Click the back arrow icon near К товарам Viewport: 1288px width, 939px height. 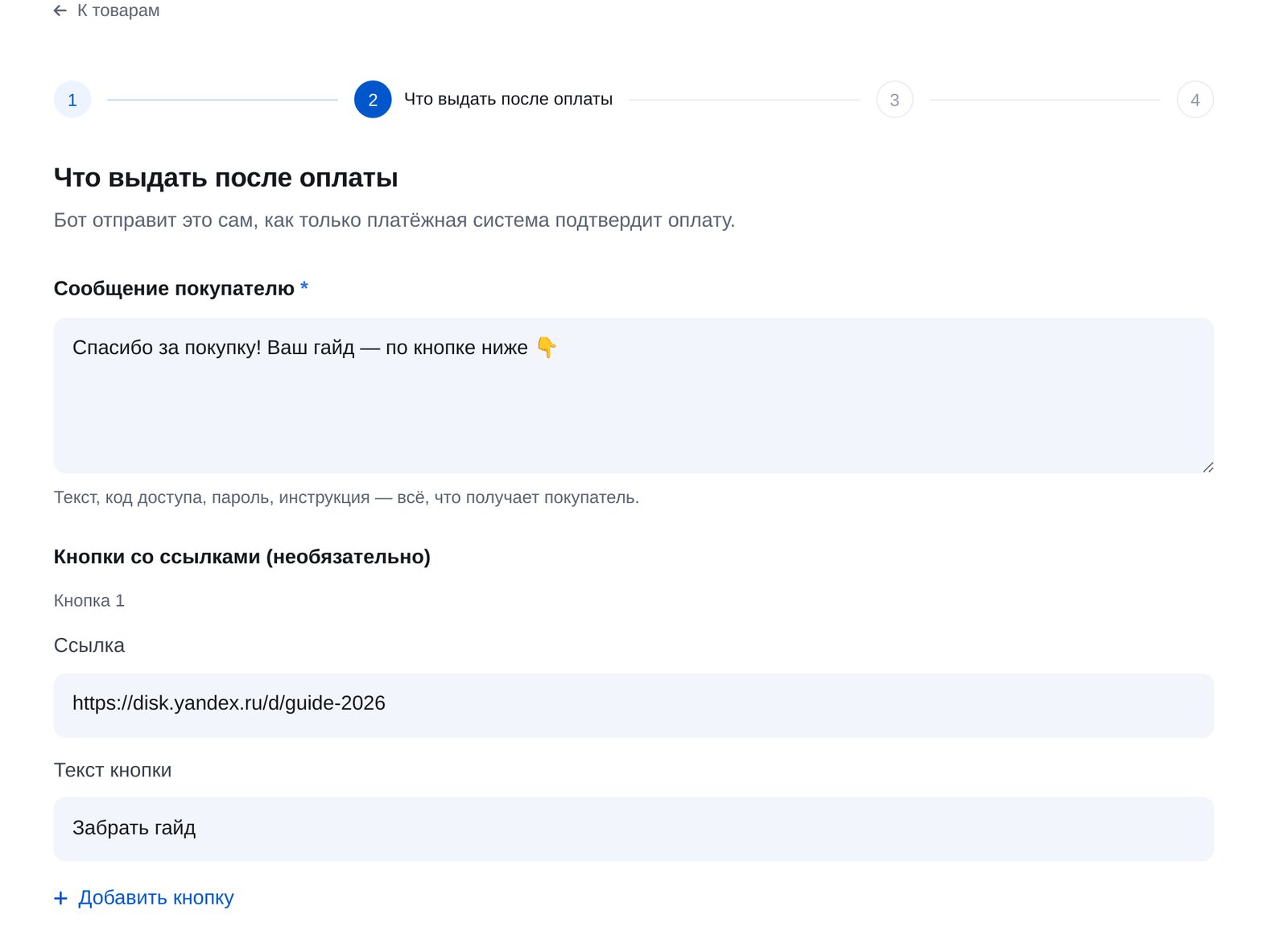60,10
